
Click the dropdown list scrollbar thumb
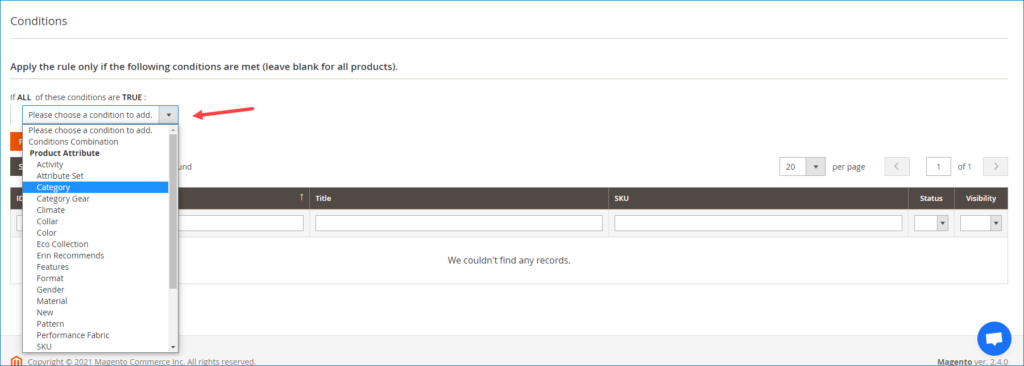(173, 210)
